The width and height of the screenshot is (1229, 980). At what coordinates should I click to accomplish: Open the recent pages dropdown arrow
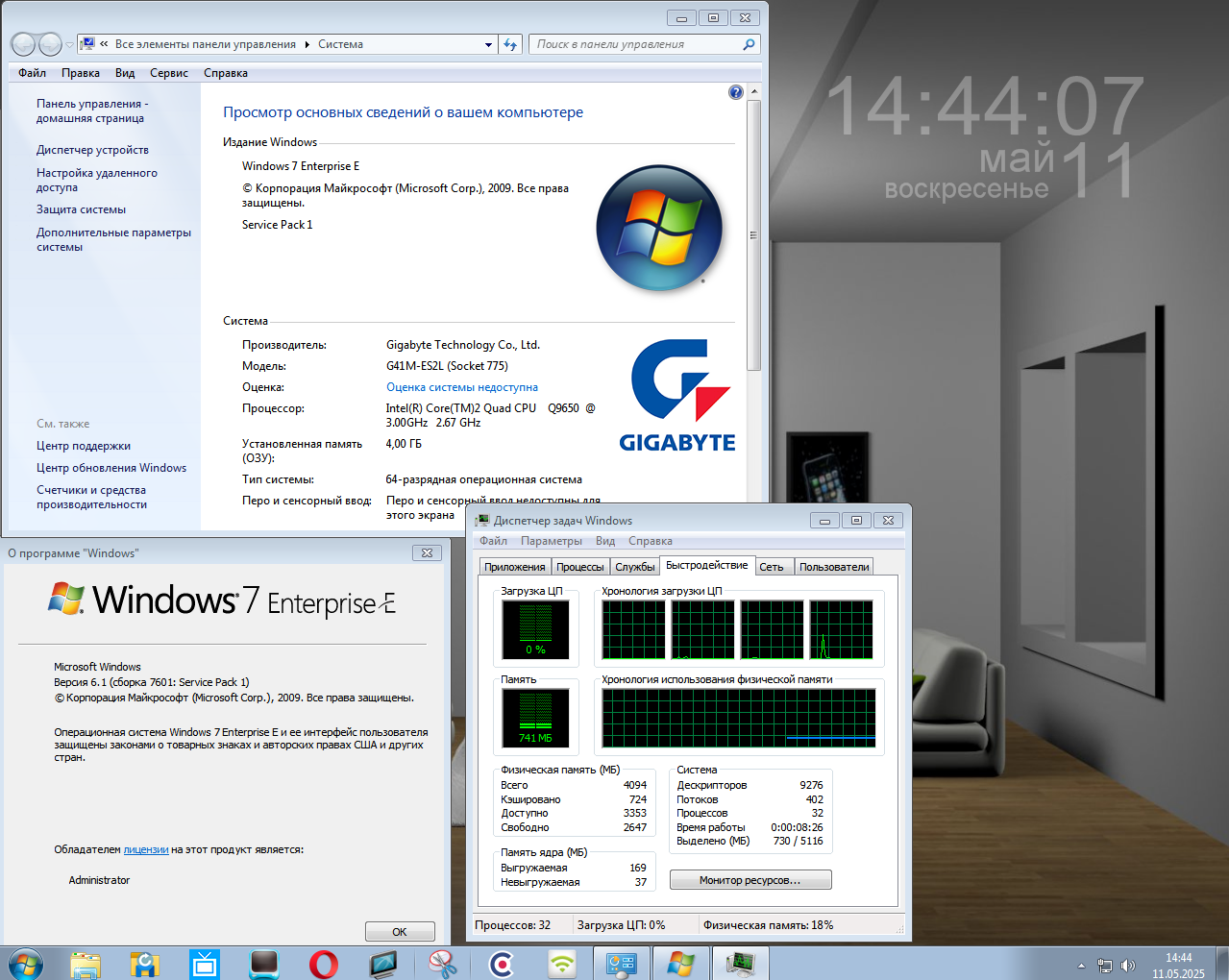click(69, 45)
